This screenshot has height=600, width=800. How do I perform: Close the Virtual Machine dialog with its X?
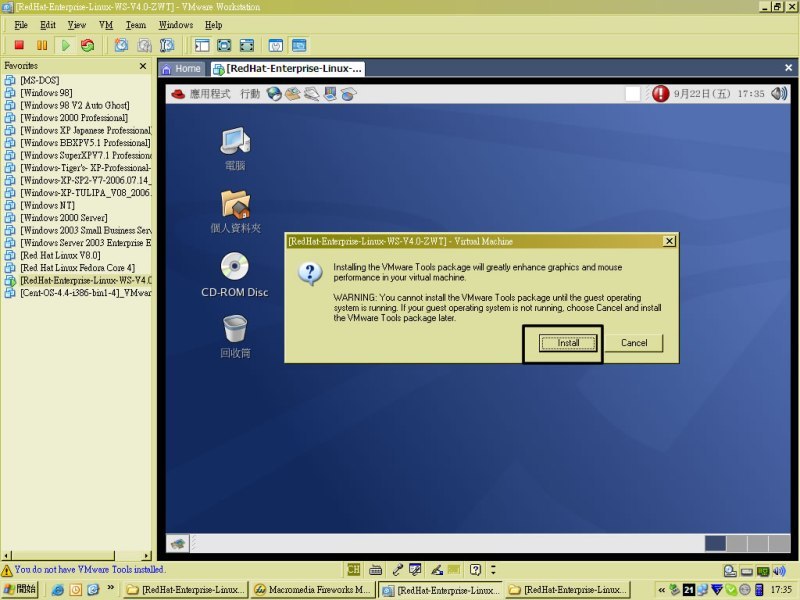click(669, 241)
